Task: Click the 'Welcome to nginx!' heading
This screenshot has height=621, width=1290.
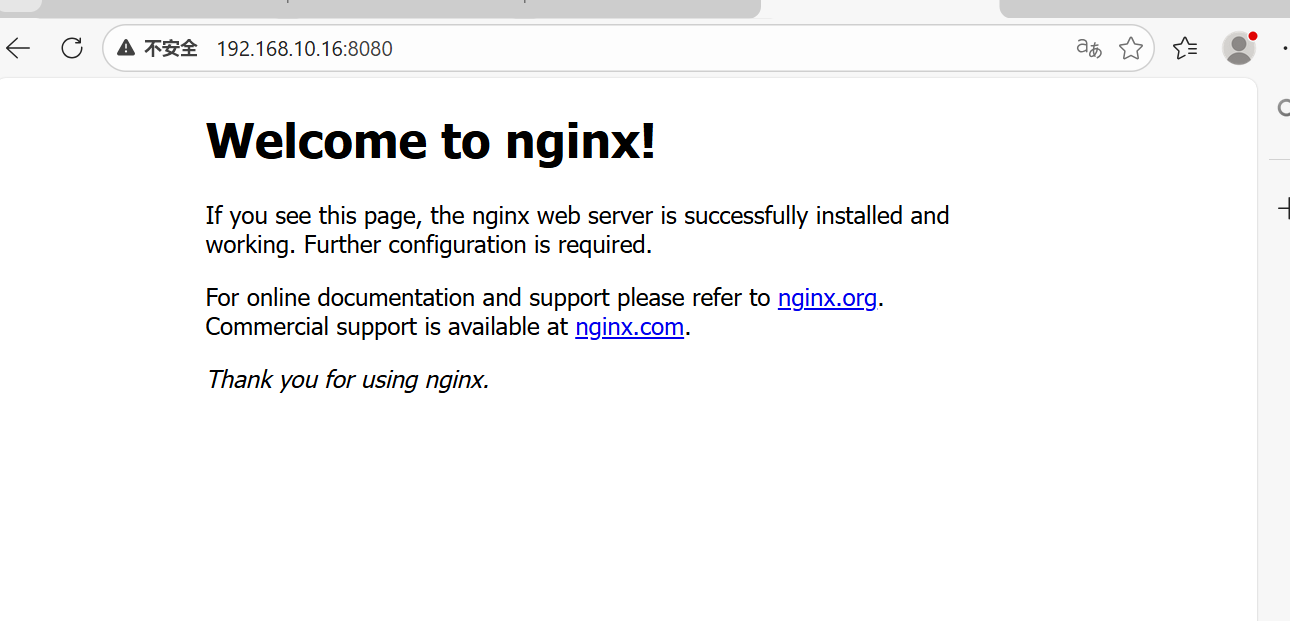Action: (x=431, y=140)
